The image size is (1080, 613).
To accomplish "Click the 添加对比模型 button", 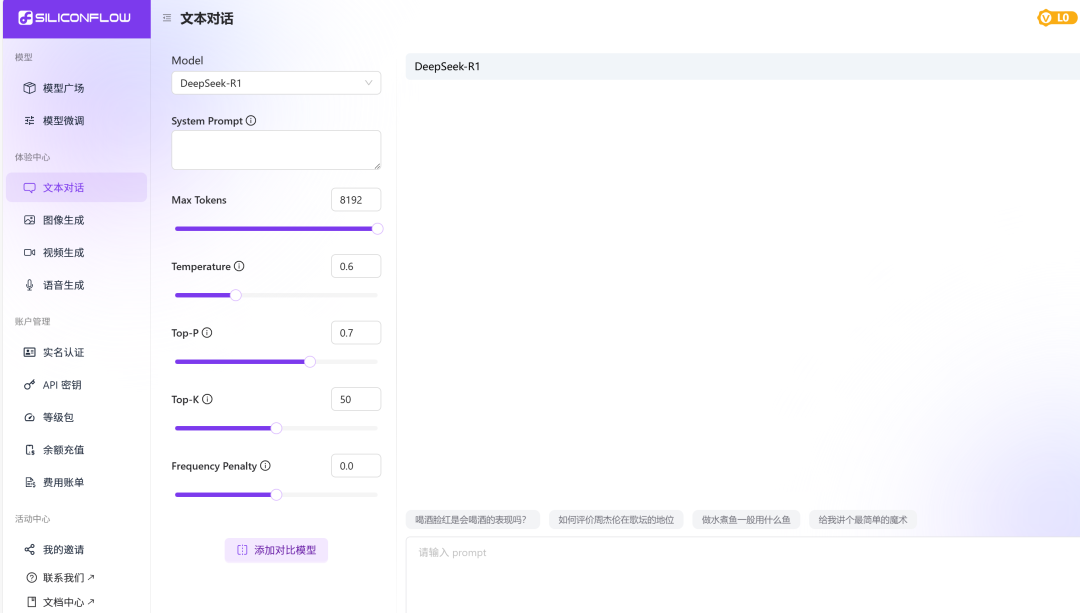I will [276, 550].
